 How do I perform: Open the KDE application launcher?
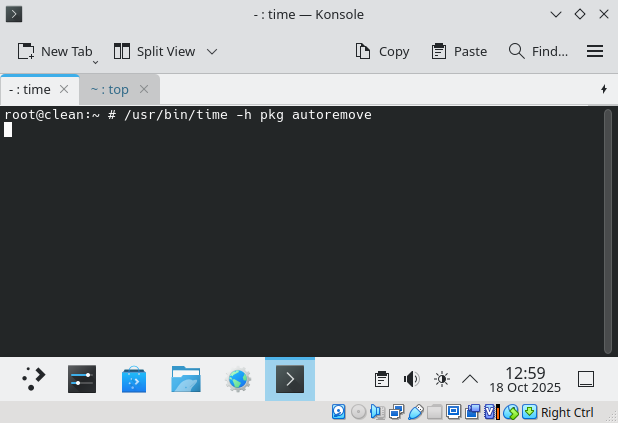click(x=33, y=379)
